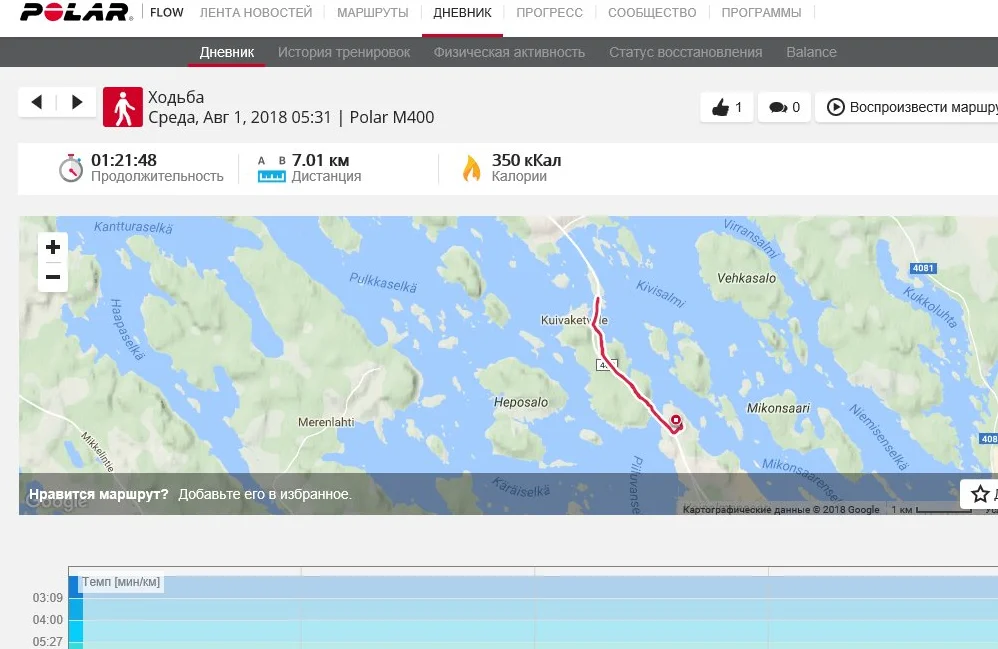Image resolution: width=998 pixels, height=649 pixels.
Task: Click the Polar logo
Action: [x=76, y=12]
